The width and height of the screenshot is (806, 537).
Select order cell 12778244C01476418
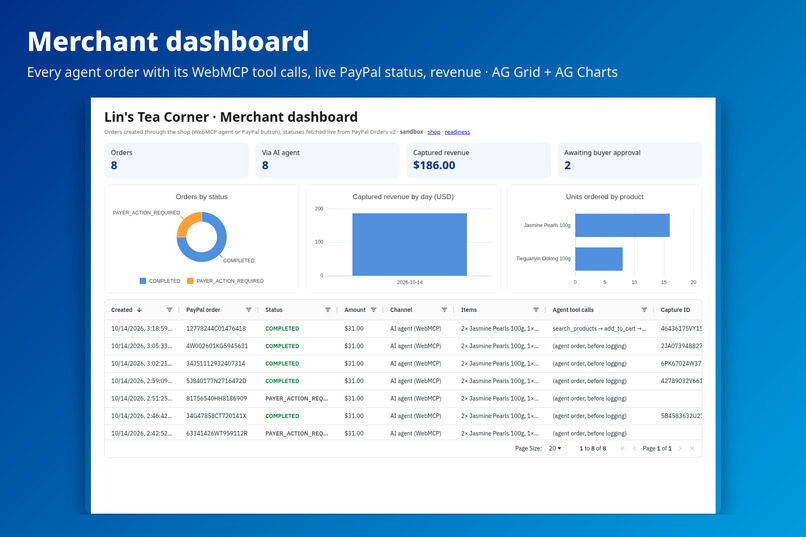pos(216,328)
